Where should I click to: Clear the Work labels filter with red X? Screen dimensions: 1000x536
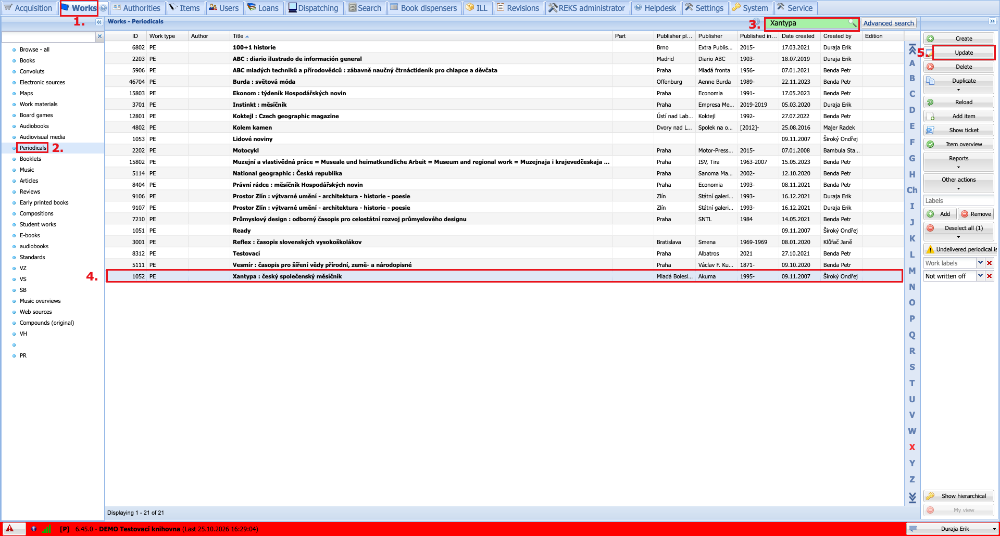990,263
